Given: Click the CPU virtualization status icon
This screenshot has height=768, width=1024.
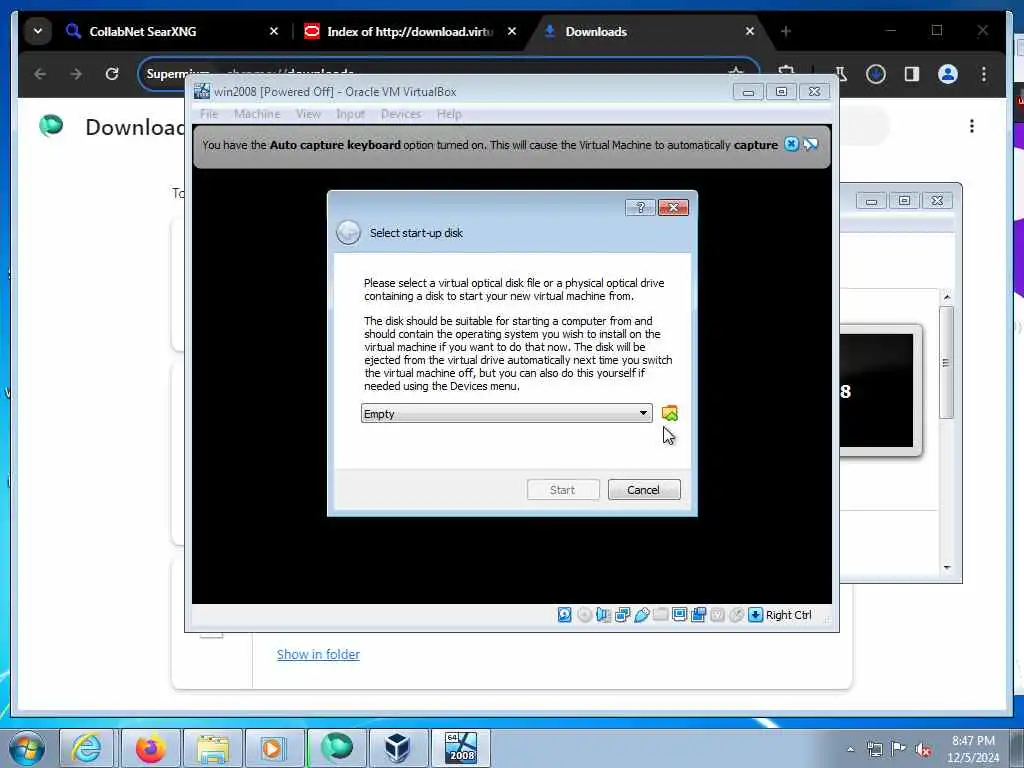Looking at the screenshot, I should point(717,615).
